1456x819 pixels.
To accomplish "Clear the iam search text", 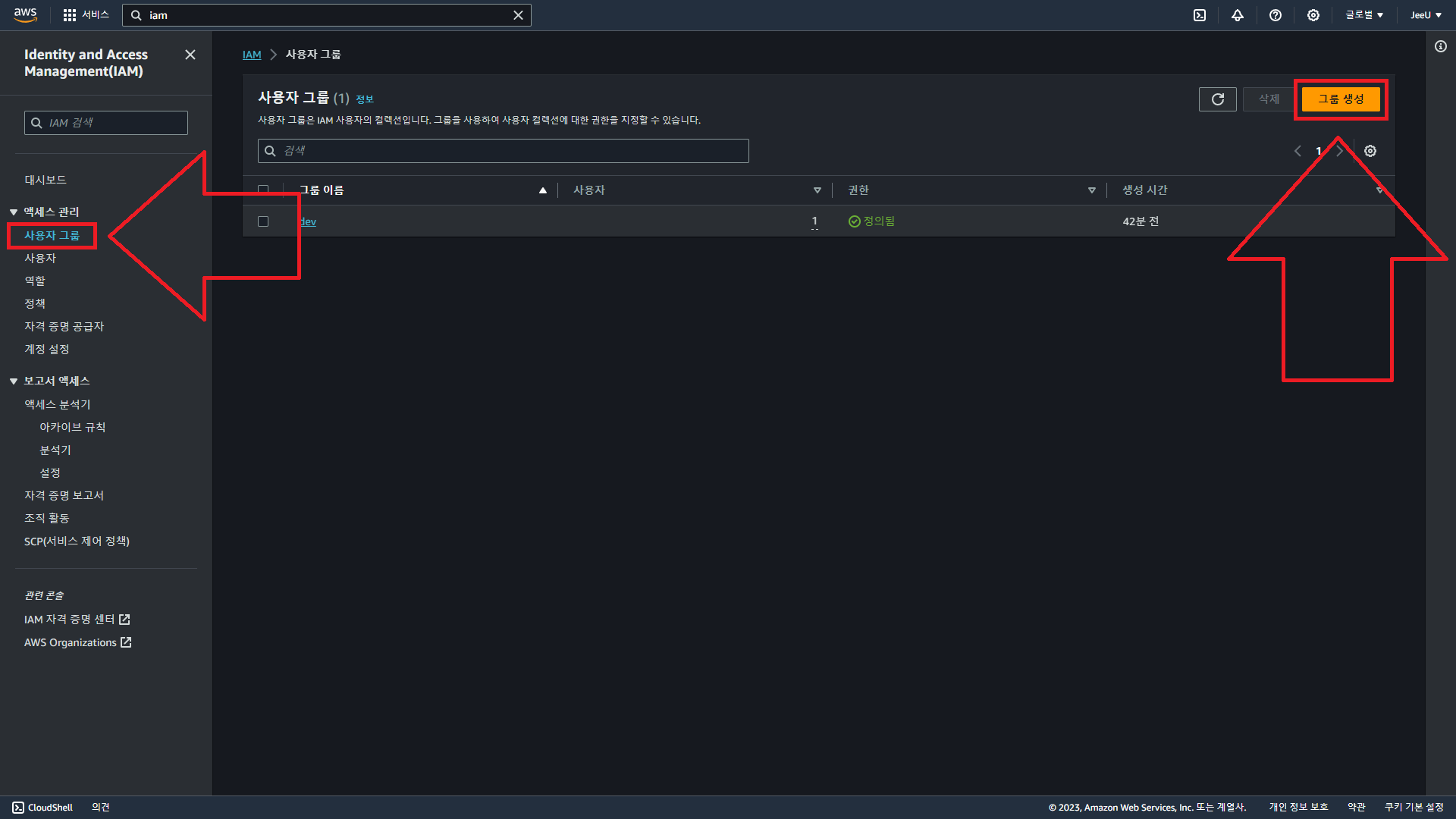I will (518, 15).
